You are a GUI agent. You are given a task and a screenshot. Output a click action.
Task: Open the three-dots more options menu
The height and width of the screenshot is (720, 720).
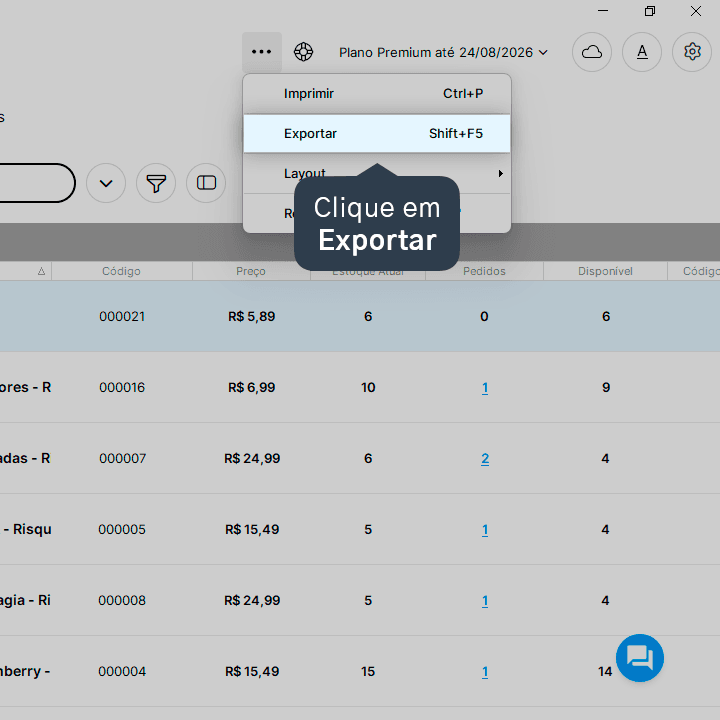262,52
